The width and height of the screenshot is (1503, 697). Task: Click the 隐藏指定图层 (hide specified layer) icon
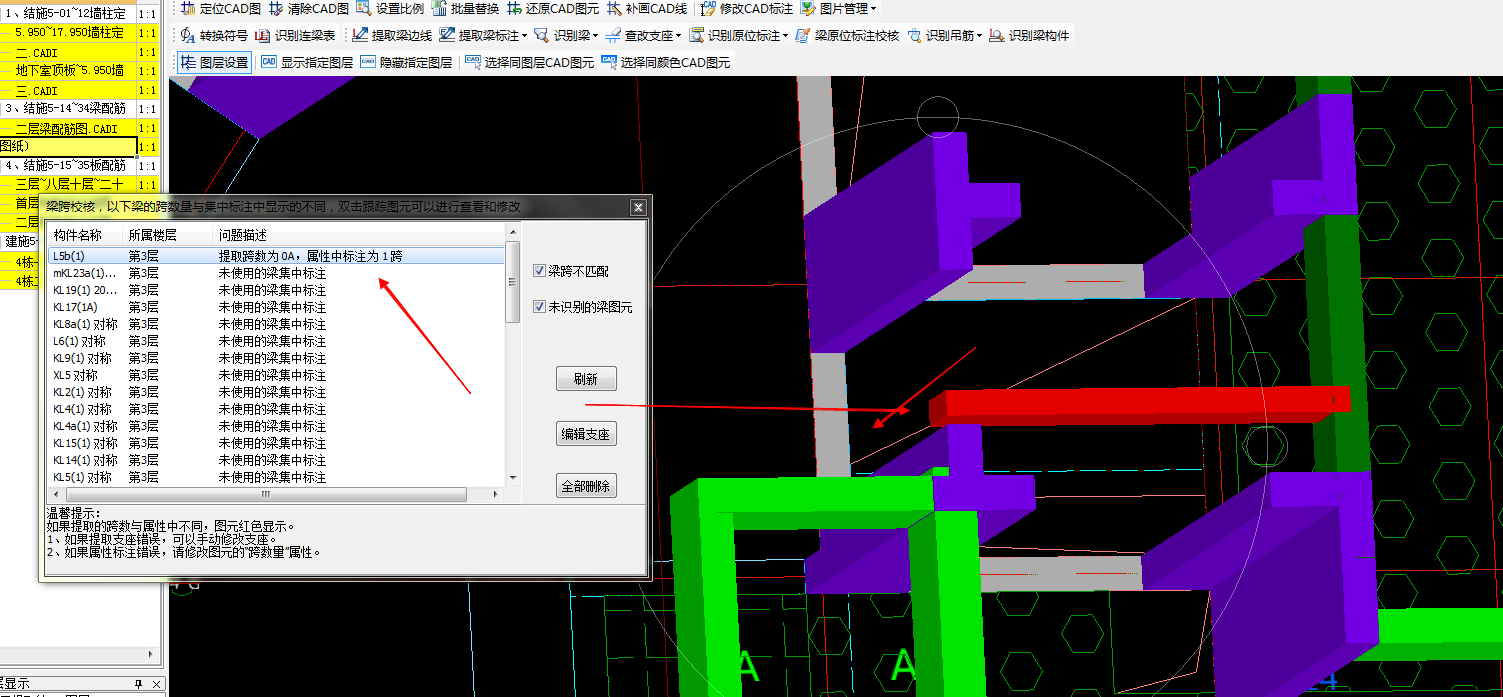367,62
